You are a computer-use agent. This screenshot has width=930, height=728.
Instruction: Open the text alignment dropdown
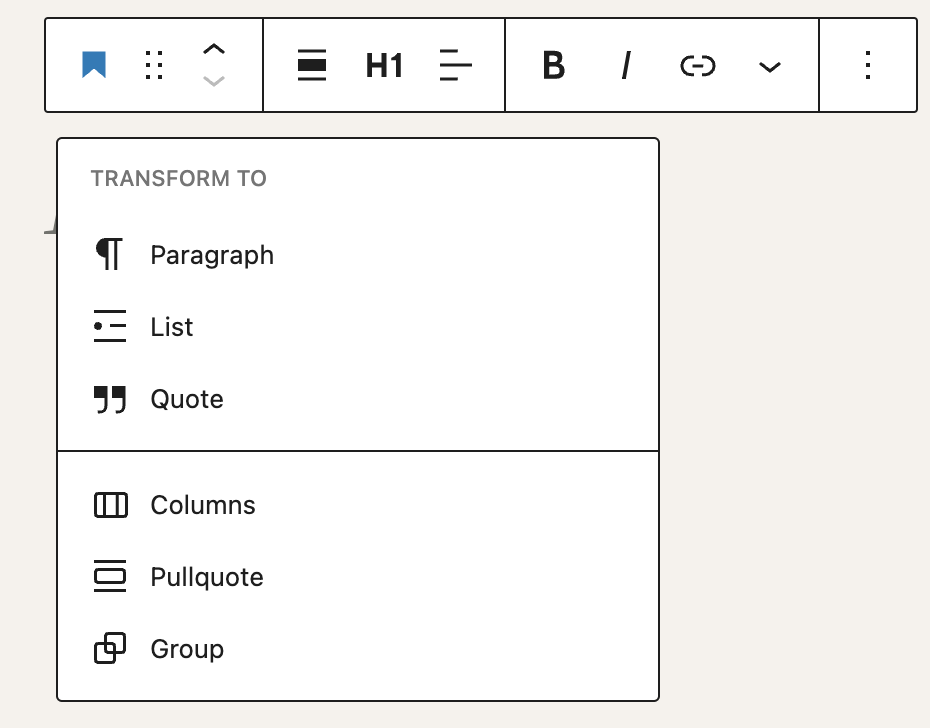(x=455, y=66)
